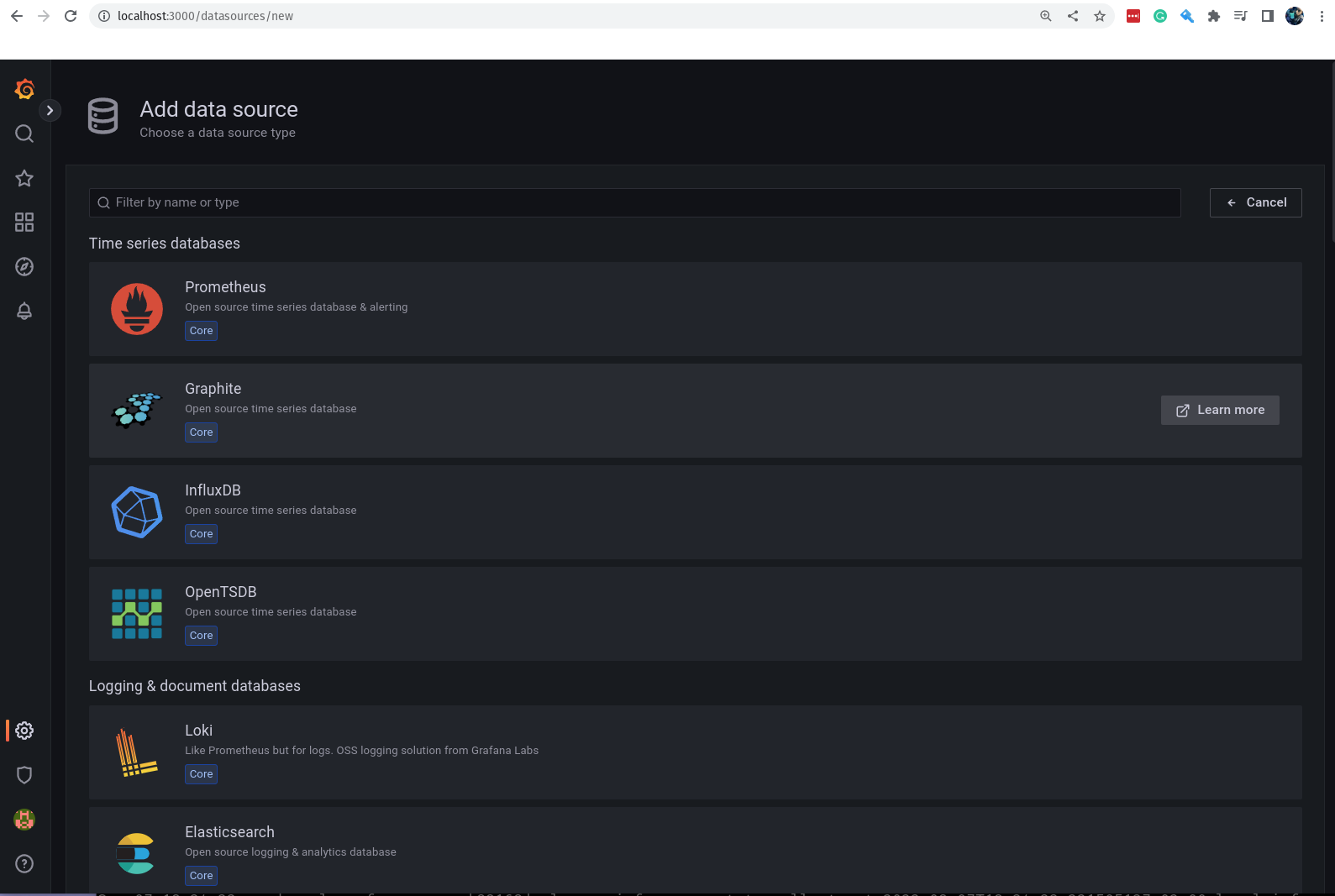The image size is (1335, 896).
Task: Click Loki description about Grafana Labs
Action: pyautogui.click(x=362, y=751)
